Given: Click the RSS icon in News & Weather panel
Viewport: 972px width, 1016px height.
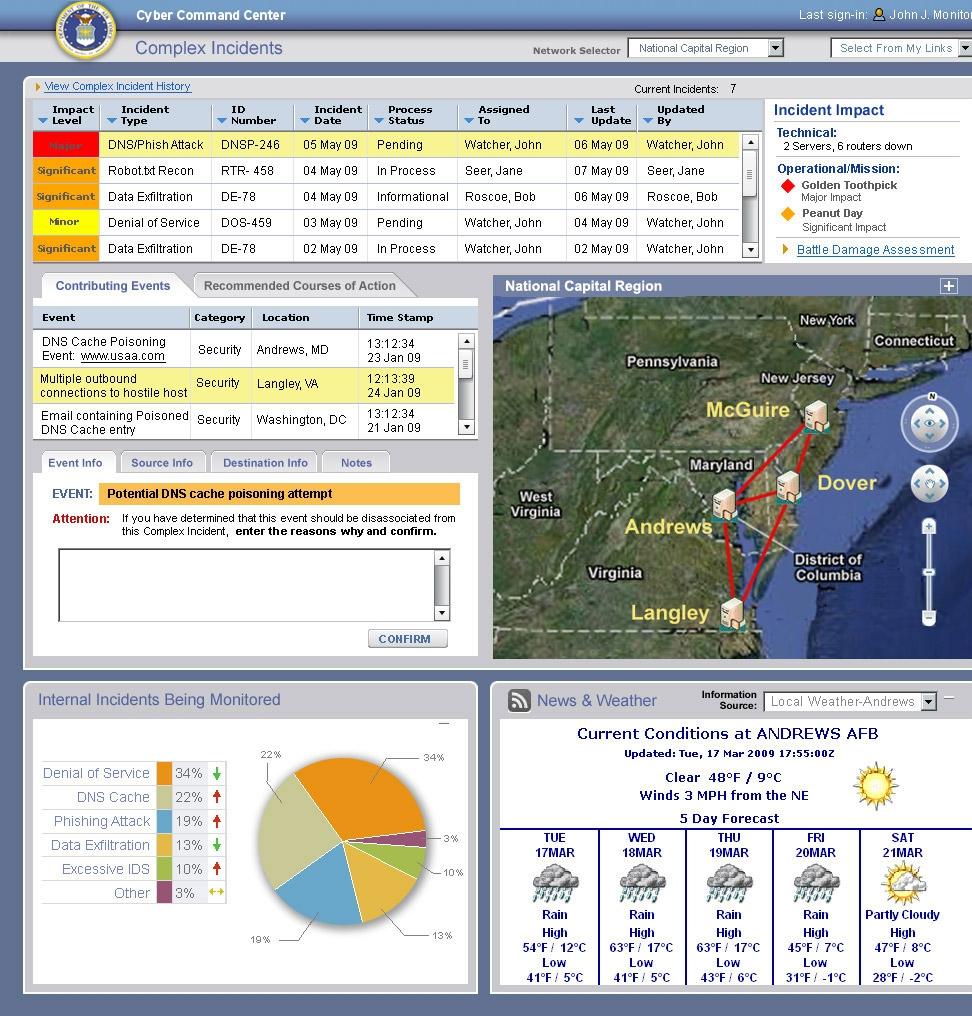Looking at the screenshot, I should tap(519, 701).
